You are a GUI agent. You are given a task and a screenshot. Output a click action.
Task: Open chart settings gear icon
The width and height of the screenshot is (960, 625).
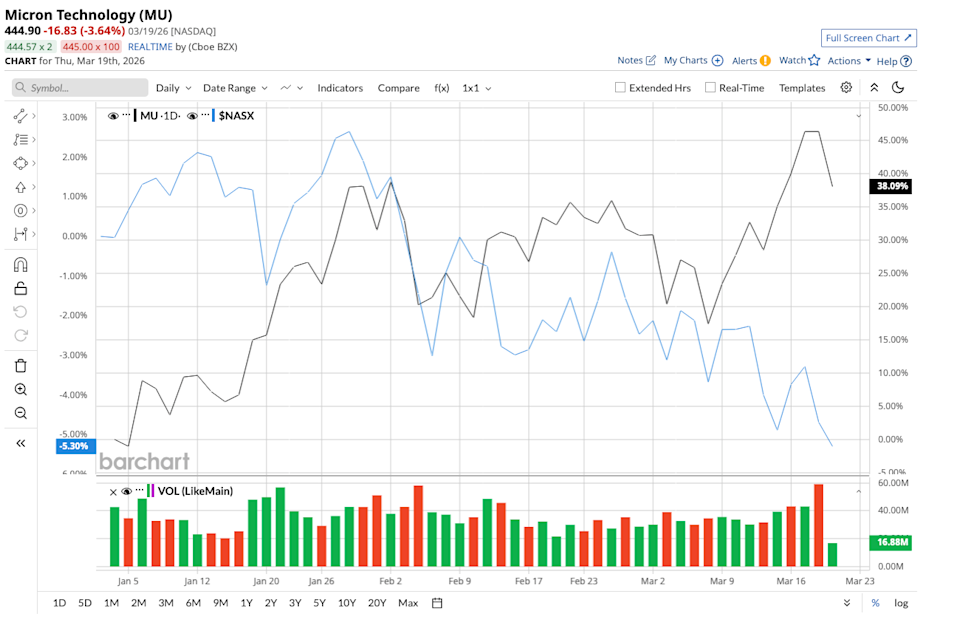tap(846, 87)
